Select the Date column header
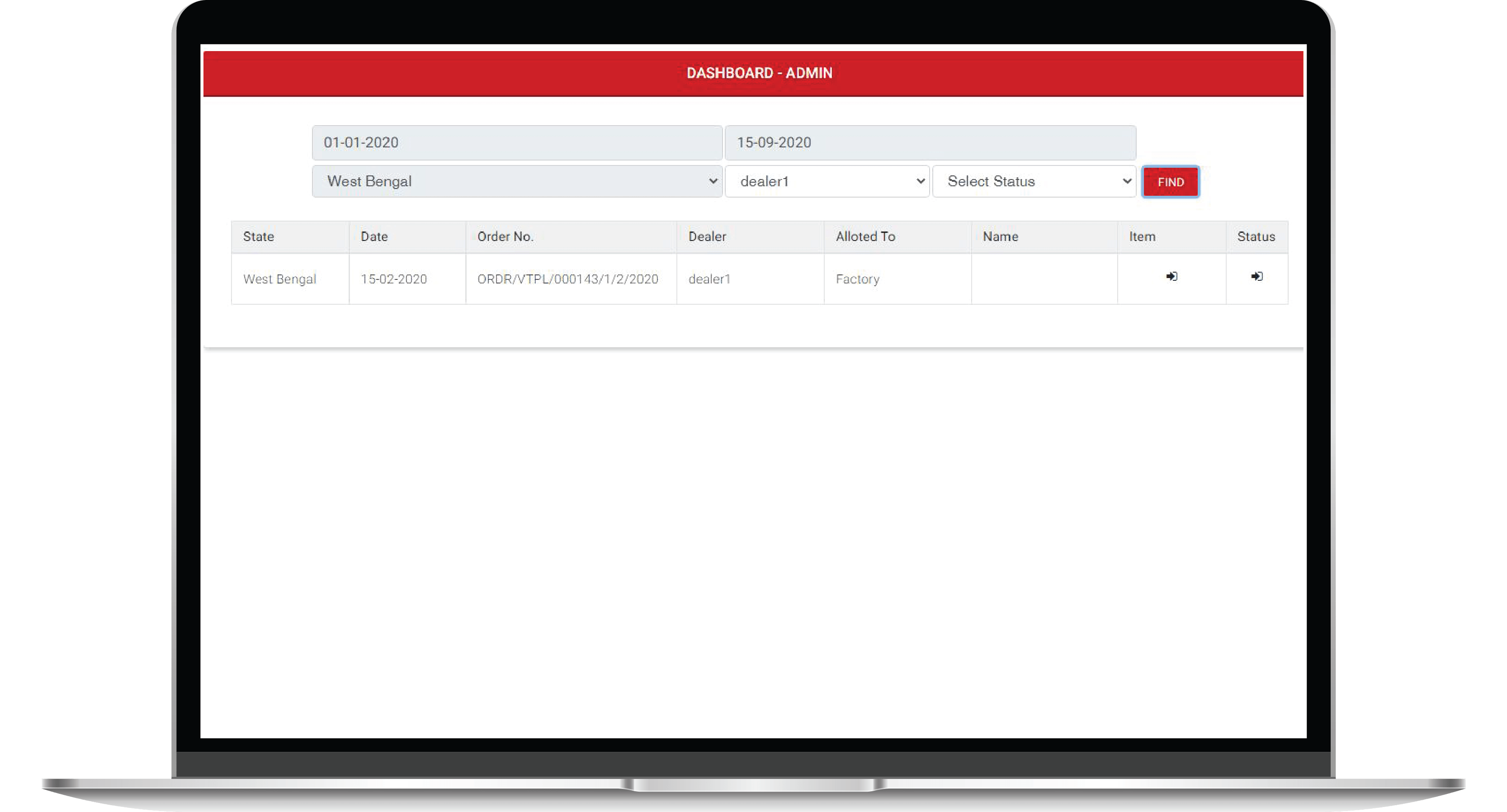The width and height of the screenshot is (1507, 812). [x=374, y=236]
